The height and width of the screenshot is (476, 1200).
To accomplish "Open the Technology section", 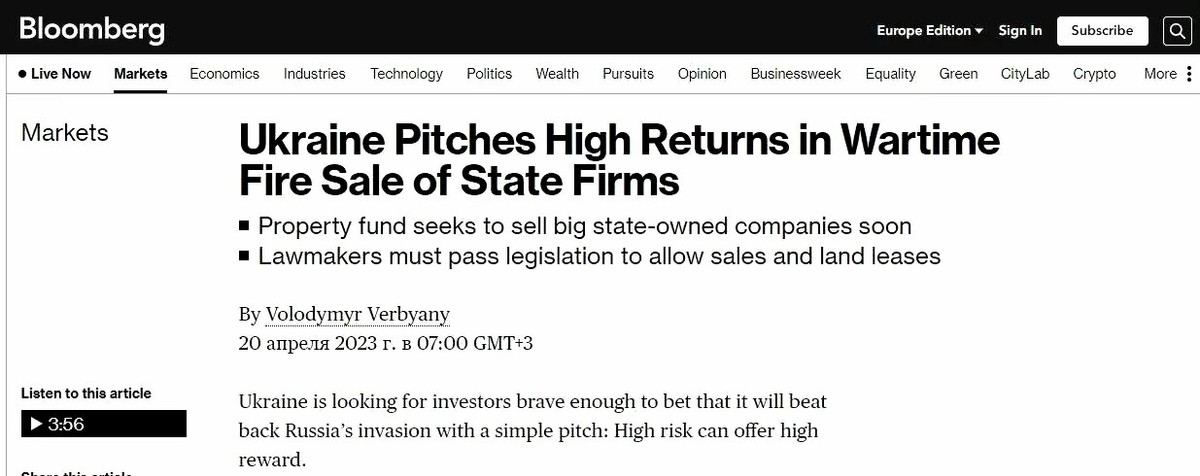I will (406, 73).
